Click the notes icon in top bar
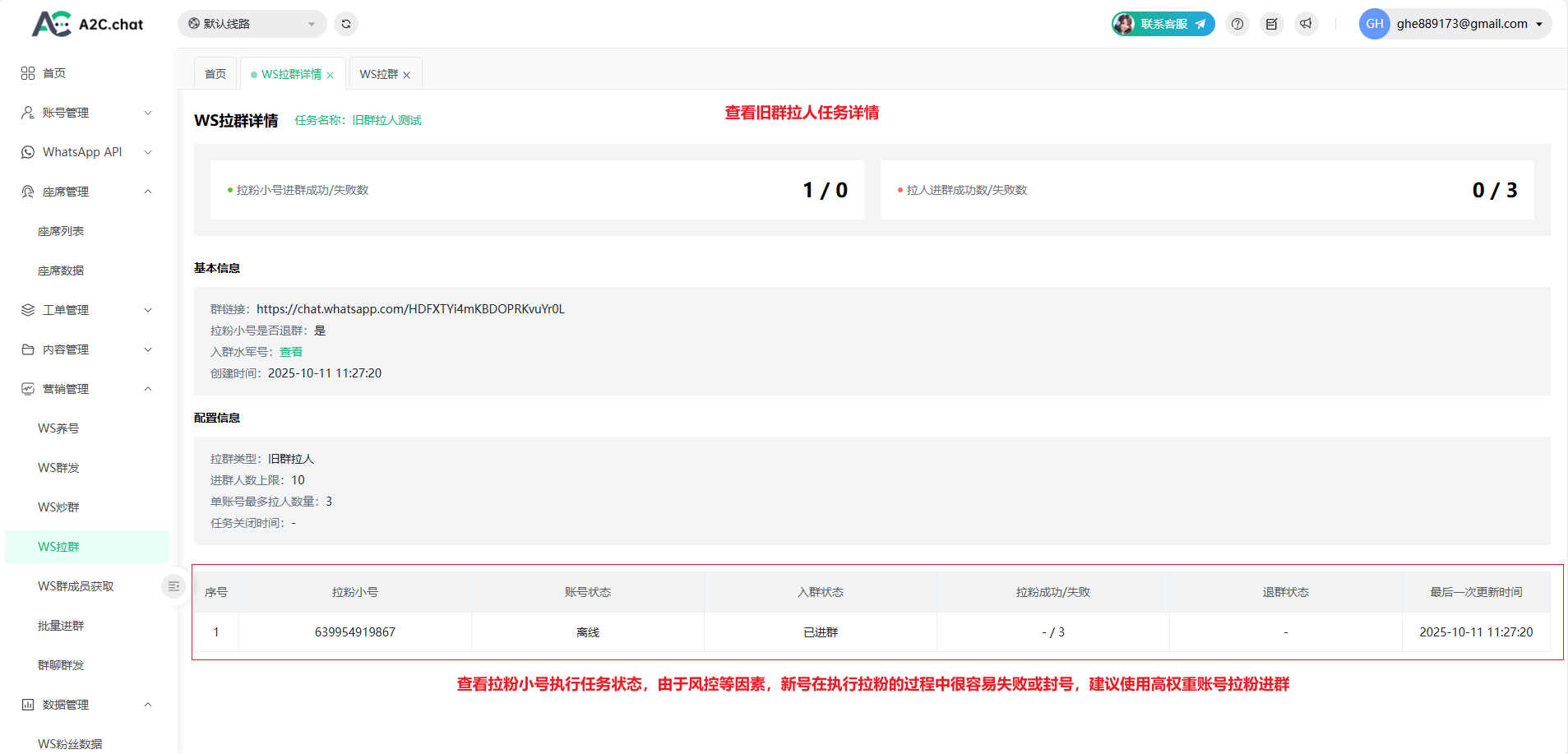This screenshot has width=1568, height=754. tap(1272, 24)
